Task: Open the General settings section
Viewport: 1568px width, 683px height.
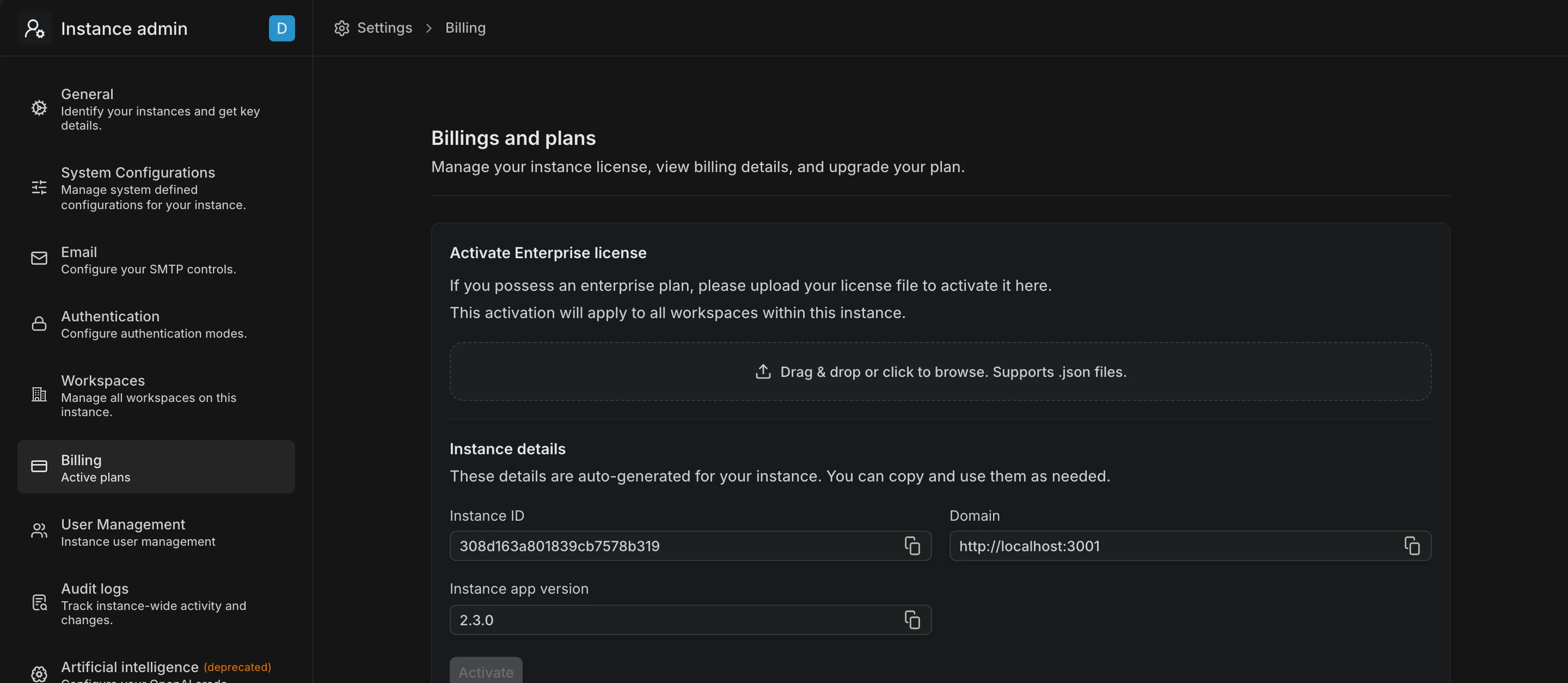Action: point(156,109)
